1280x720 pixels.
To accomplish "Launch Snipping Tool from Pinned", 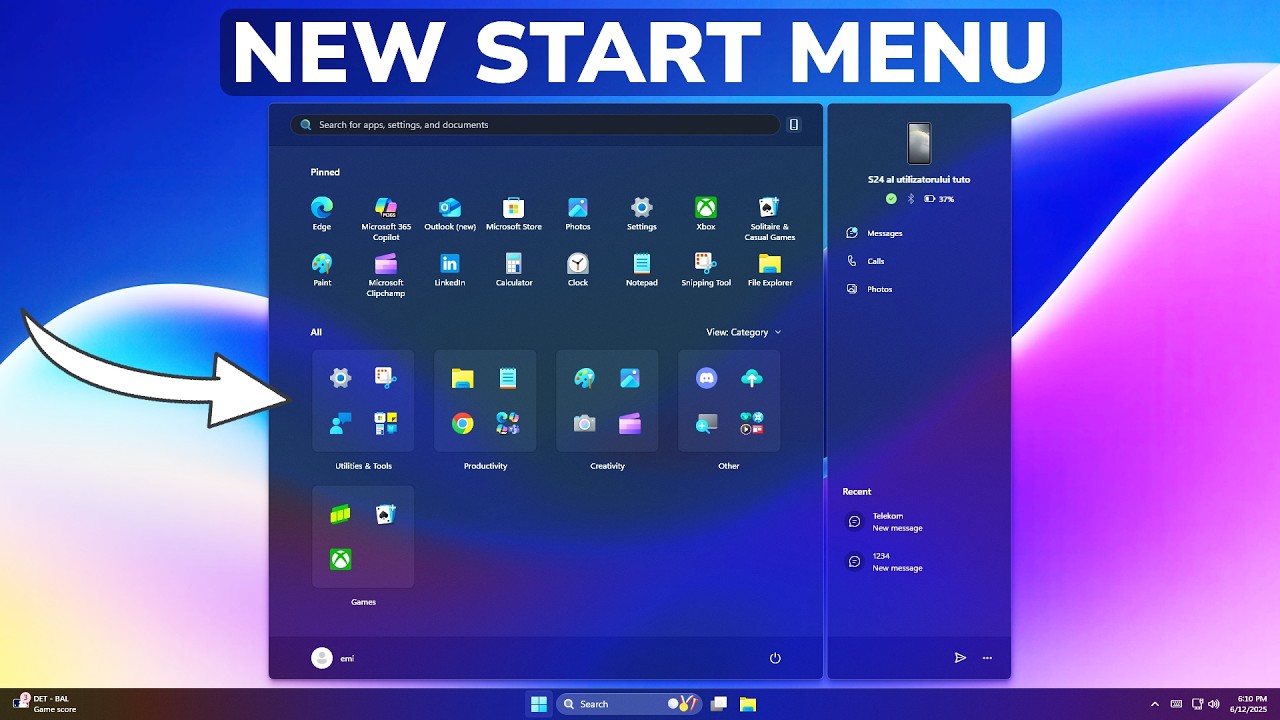I will pyautogui.click(x=706, y=269).
